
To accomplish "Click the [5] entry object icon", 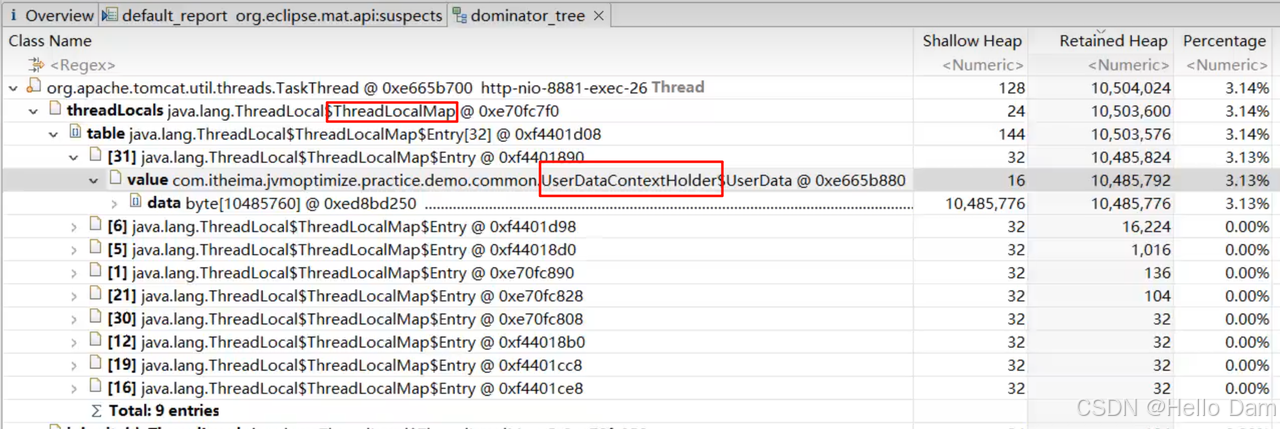I will click(x=95, y=249).
